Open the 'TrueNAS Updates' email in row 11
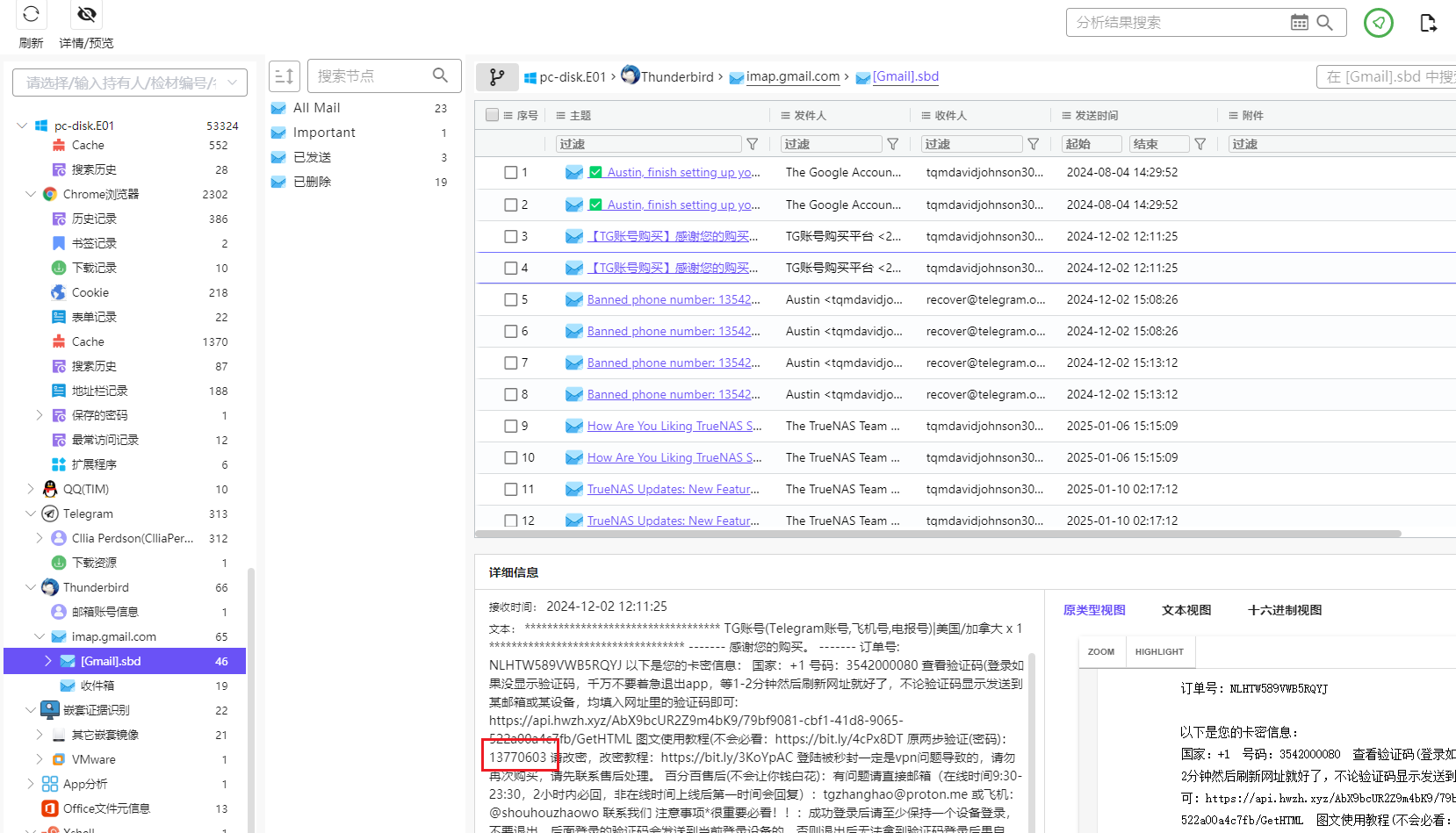This screenshot has height=833, width=1456. click(x=674, y=489)
